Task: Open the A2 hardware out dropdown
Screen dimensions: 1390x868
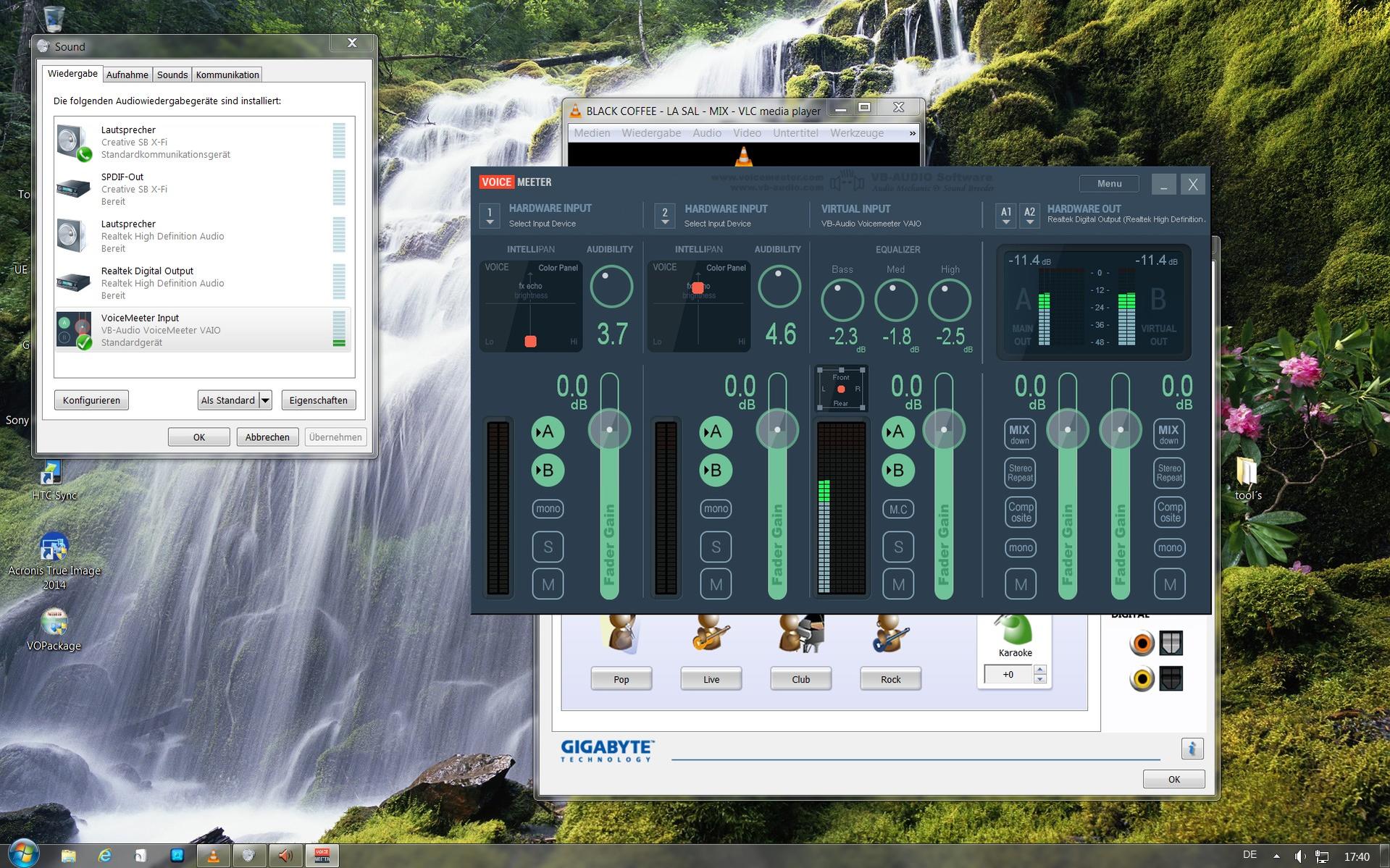Action: [x=1029, y=215]
